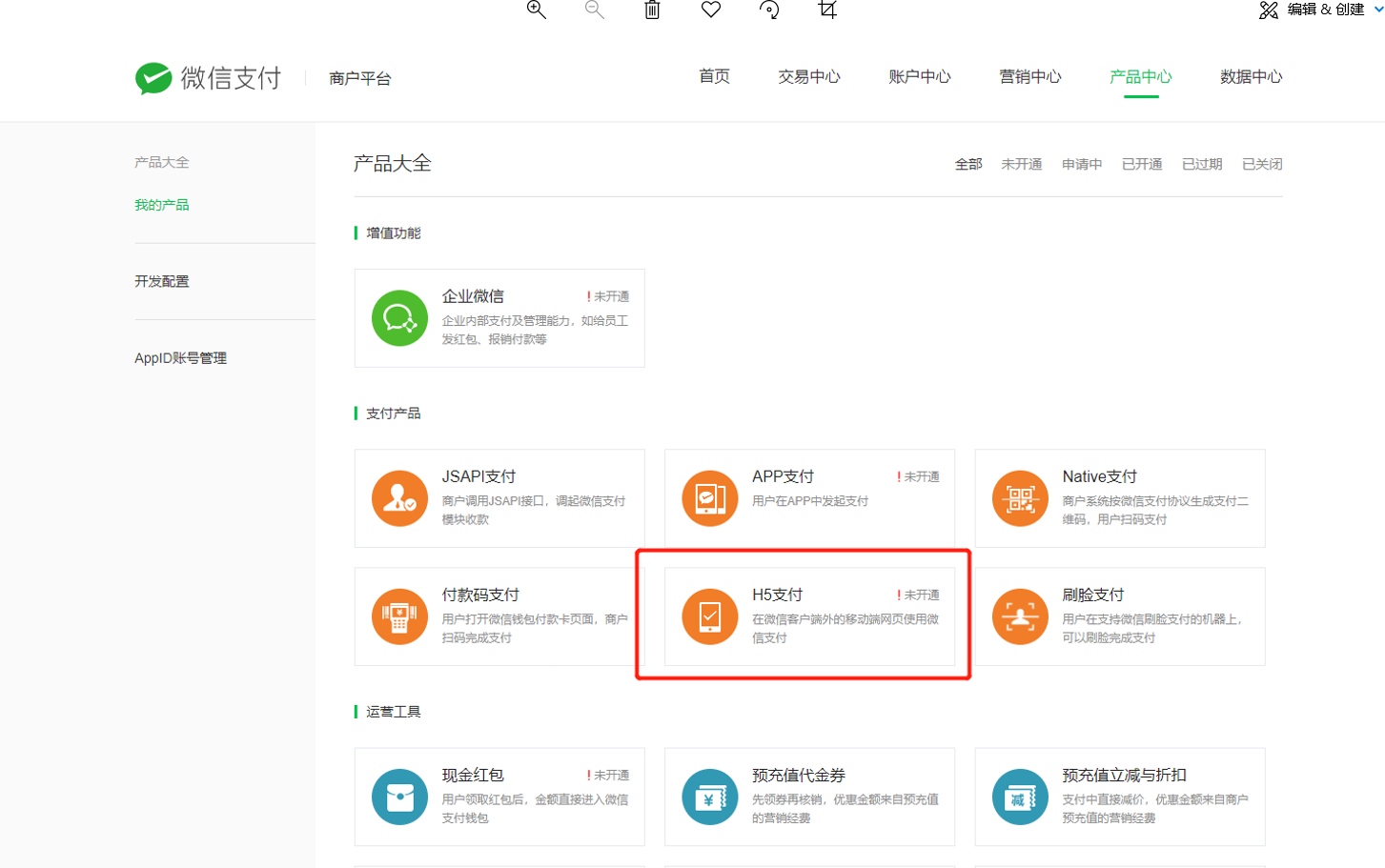The image size is (1385, 868).
Task: Click the 增值功能 section heading
Action: point(393,232)
